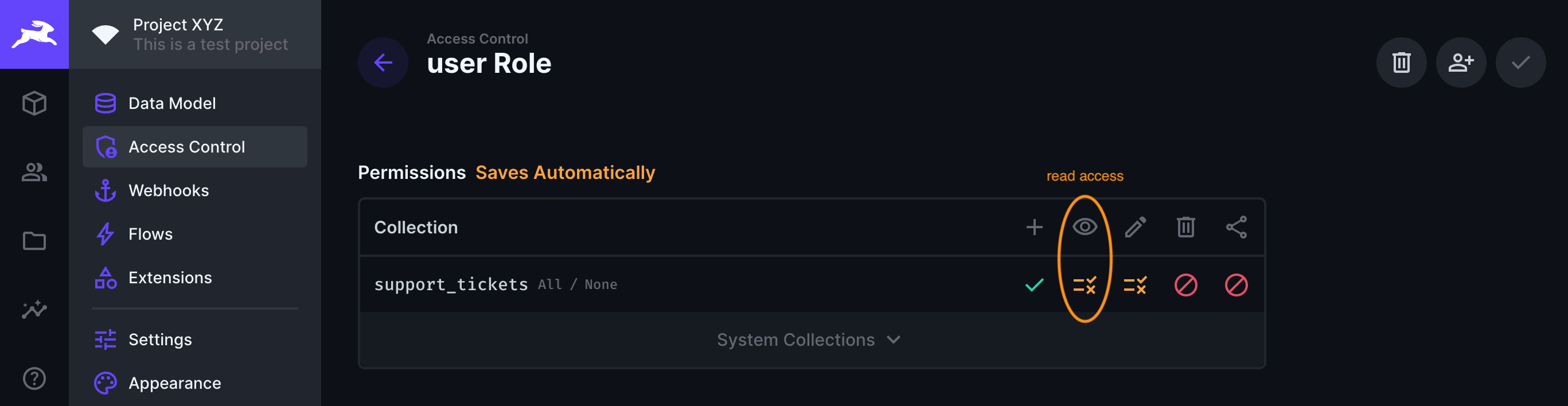Click the add-user icon for this role

pyautogui.click(x=1461, y=62)
